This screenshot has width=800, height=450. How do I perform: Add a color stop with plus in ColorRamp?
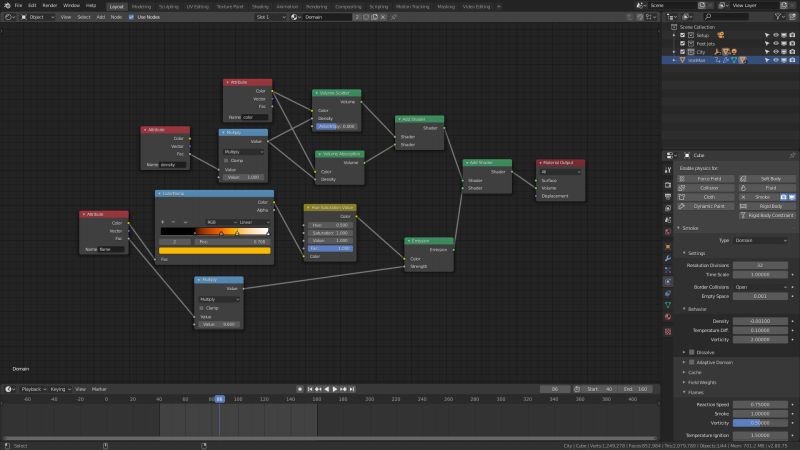pyautogui.click(x=163, y=222)
